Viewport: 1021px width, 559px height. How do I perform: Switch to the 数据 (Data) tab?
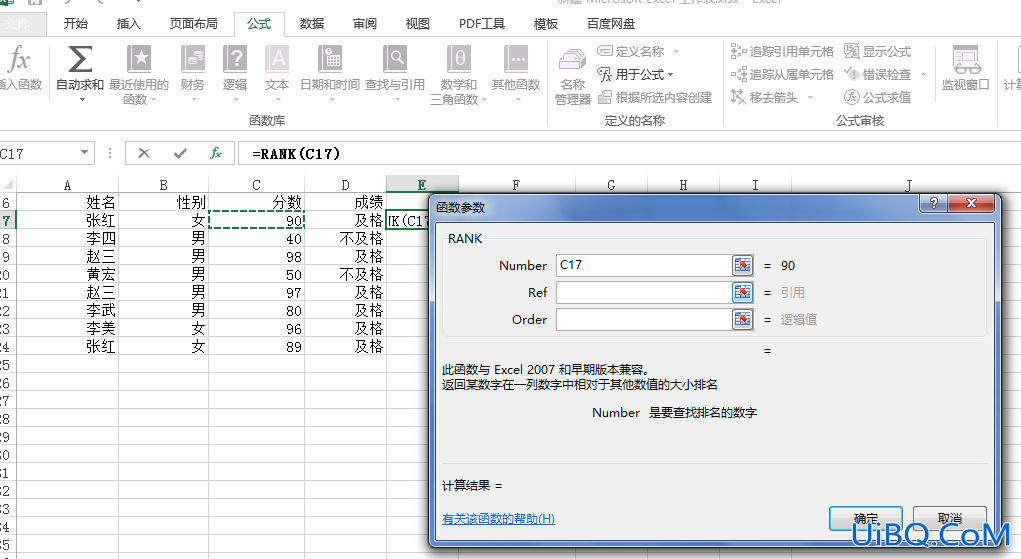[311, 23]
